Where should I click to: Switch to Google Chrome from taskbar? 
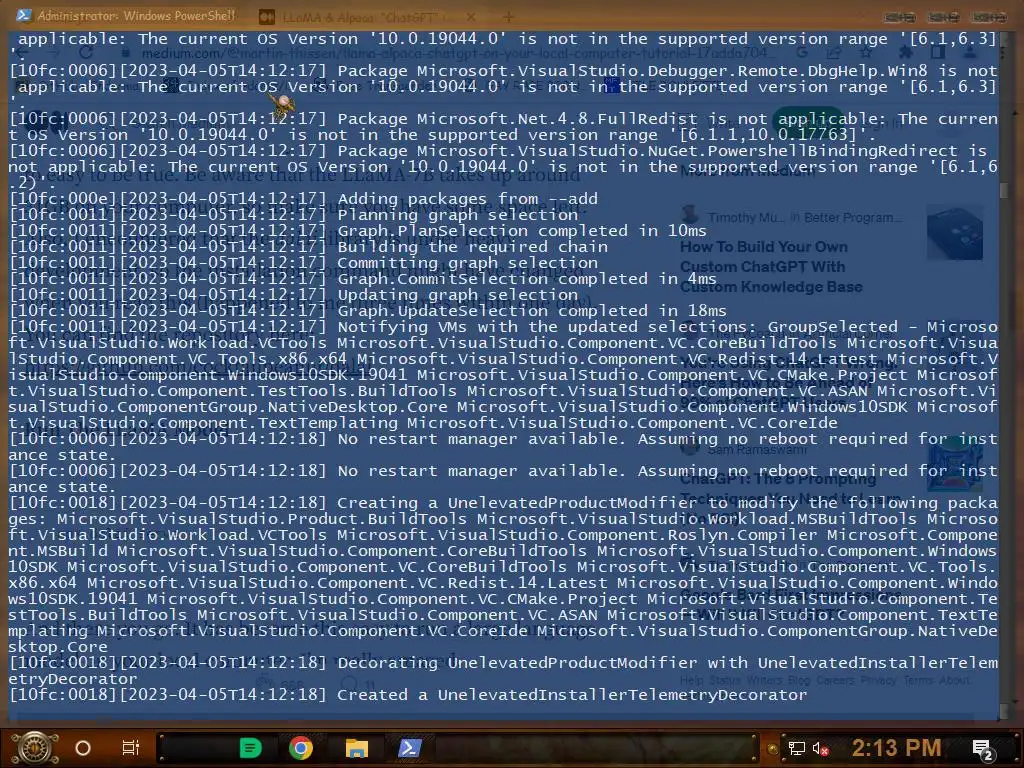tap(301, 748)
